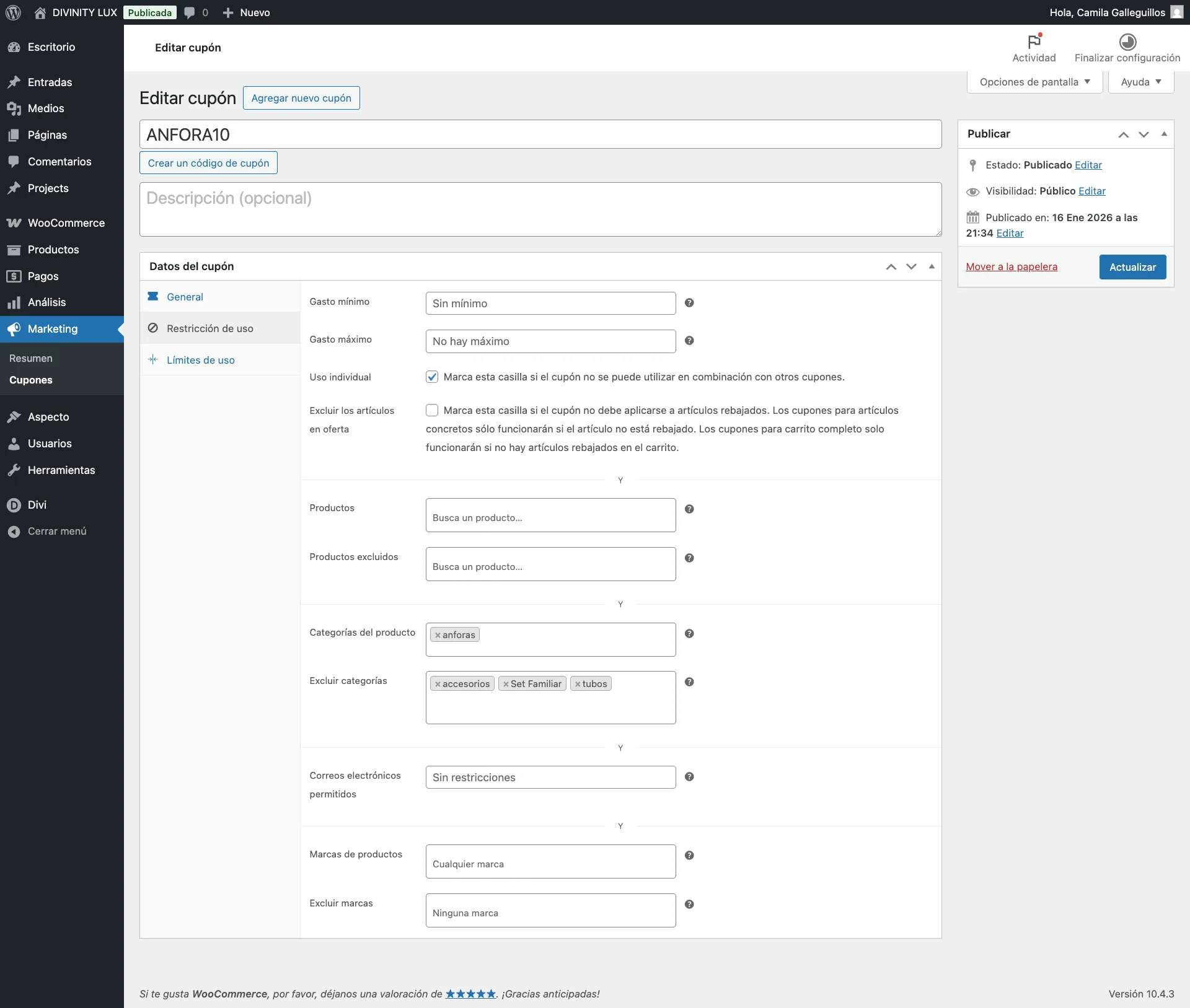The width and height of the screenshot is (1190, 1008).
Task: Click the ANFORA10 coupon code field
Action: (540, 134)
